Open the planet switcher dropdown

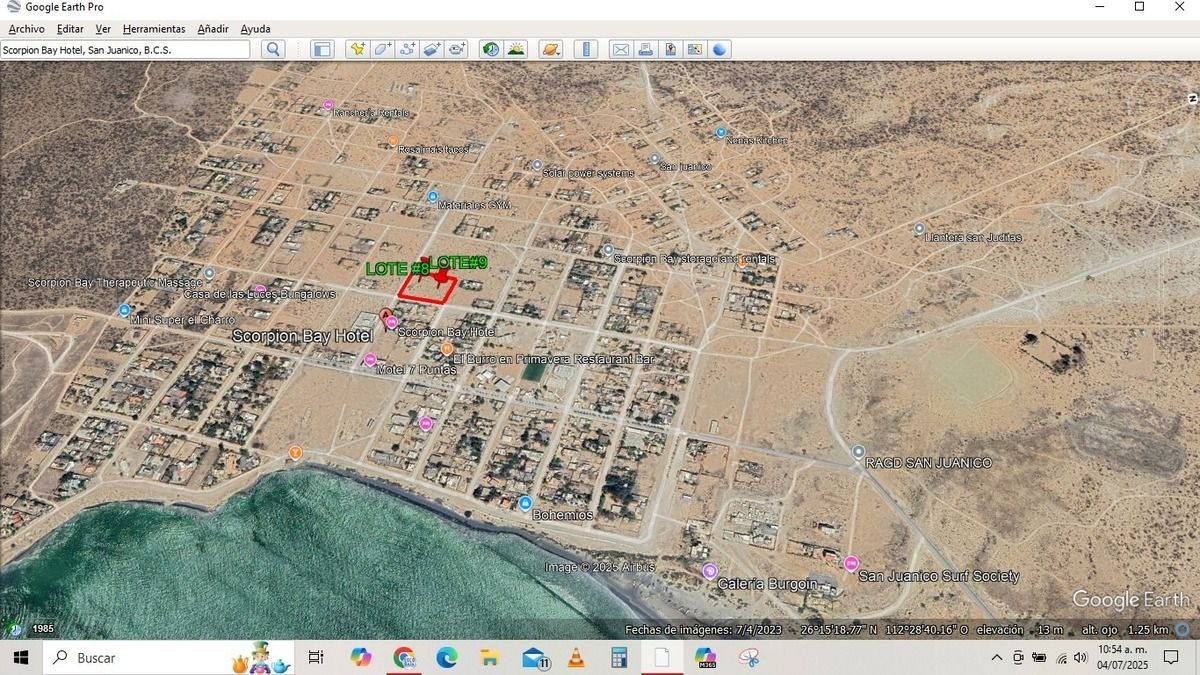(550, 49)
